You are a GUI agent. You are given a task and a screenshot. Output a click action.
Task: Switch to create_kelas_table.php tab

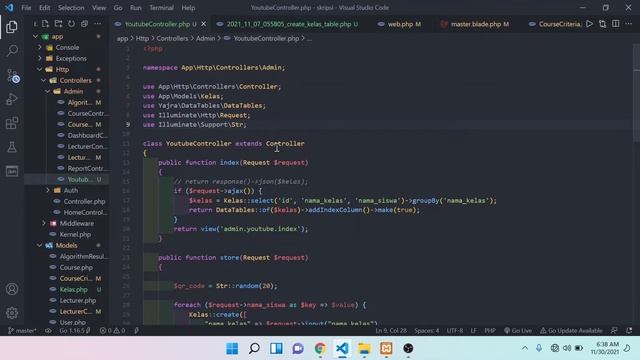[x=288, y=24]
